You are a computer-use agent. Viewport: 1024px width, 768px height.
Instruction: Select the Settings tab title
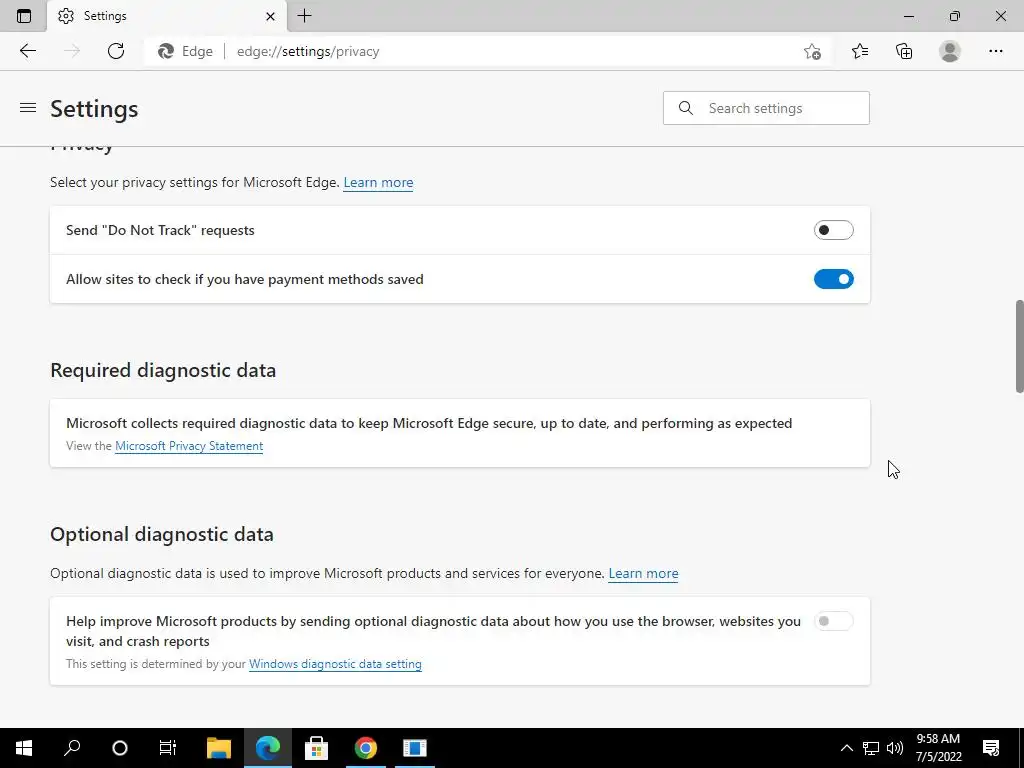[105, 16]
